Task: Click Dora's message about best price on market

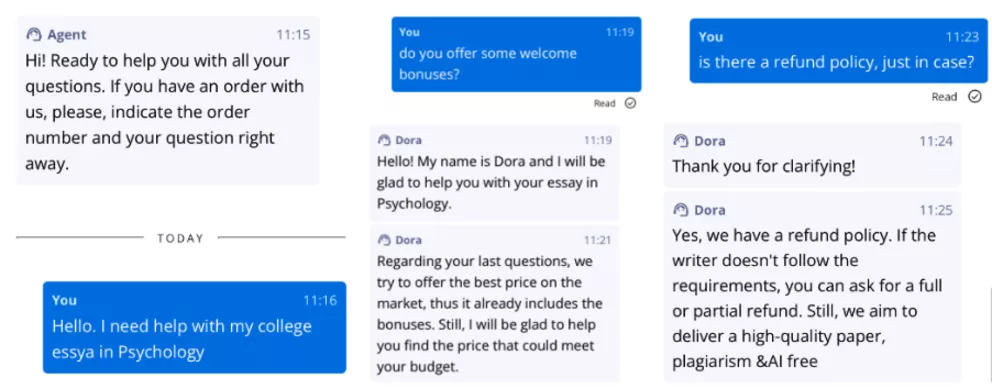Action: coord(495,304)
